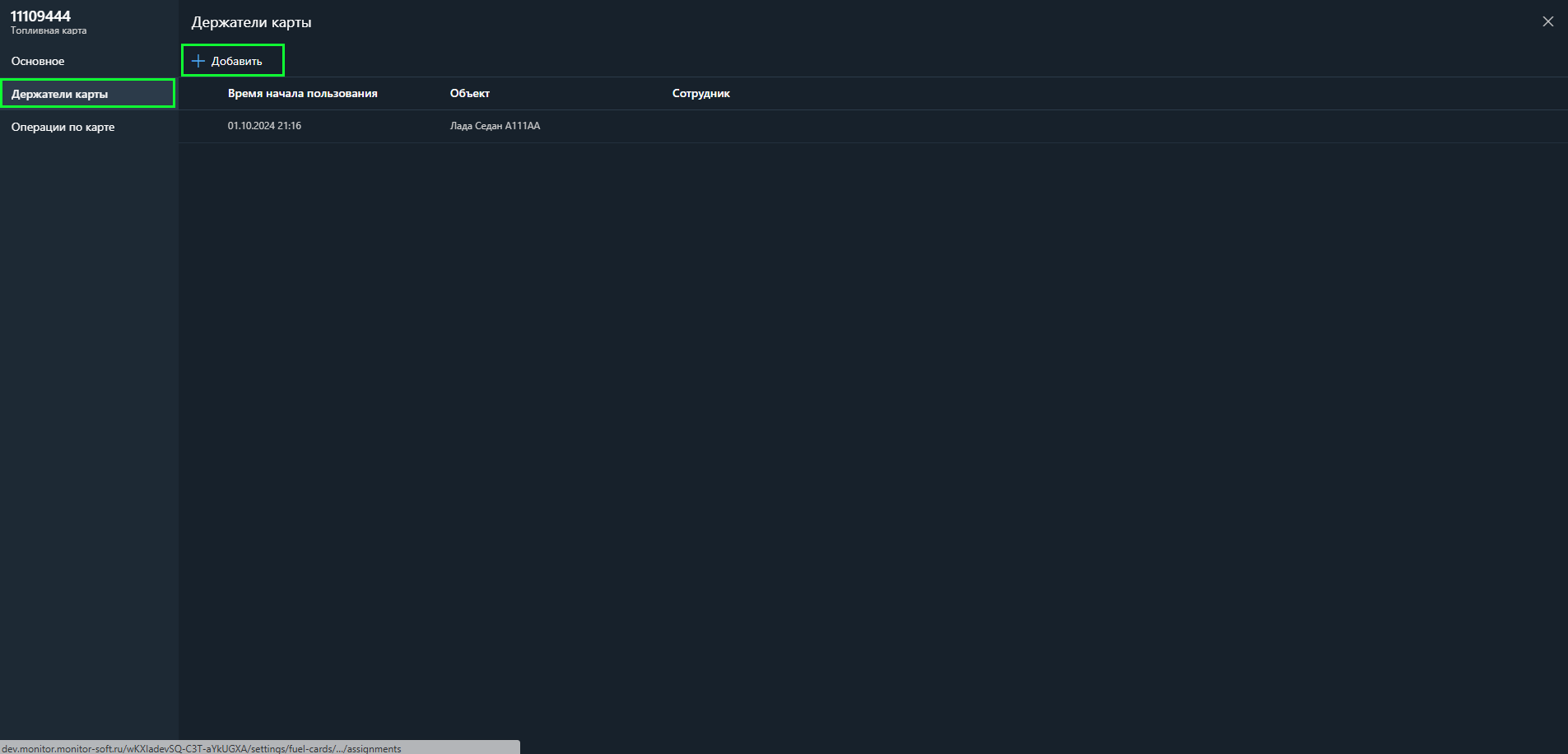
Task: Click the Топливная карта subtitle
Action: (x=49, y=31)
